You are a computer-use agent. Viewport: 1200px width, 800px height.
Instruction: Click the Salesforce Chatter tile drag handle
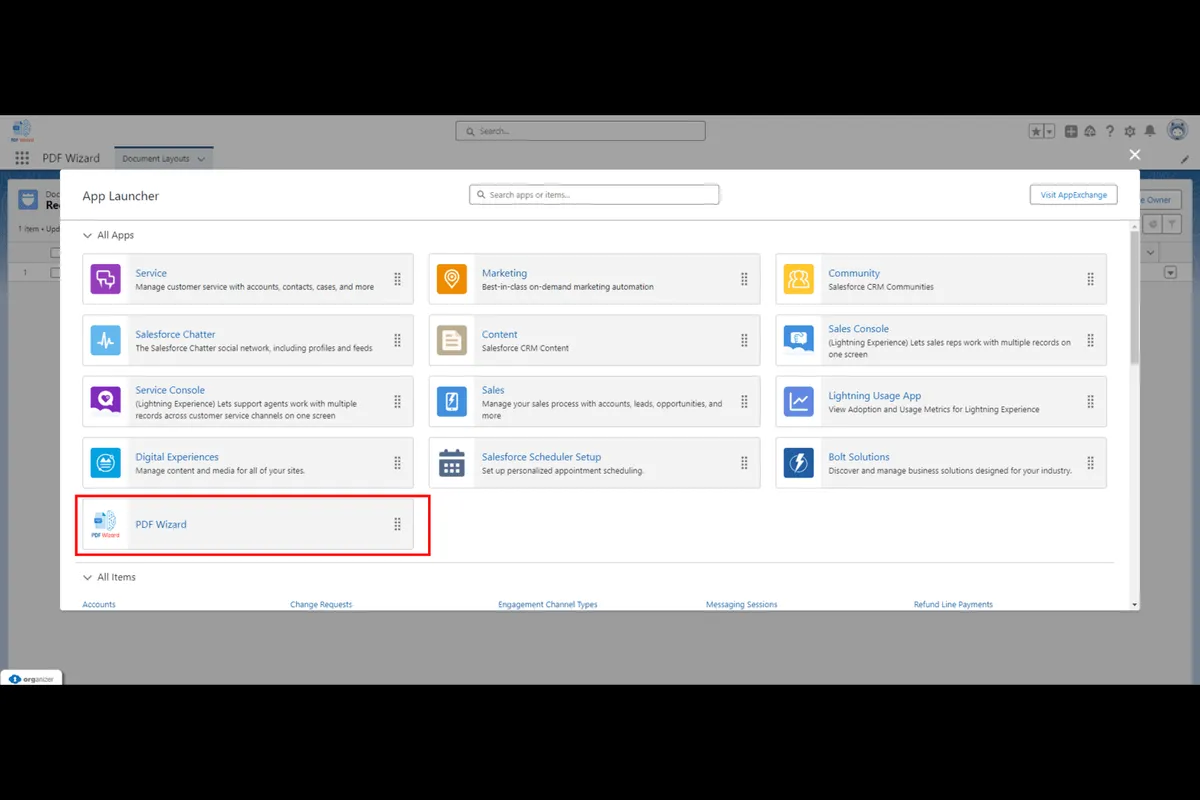pos(397,341)
